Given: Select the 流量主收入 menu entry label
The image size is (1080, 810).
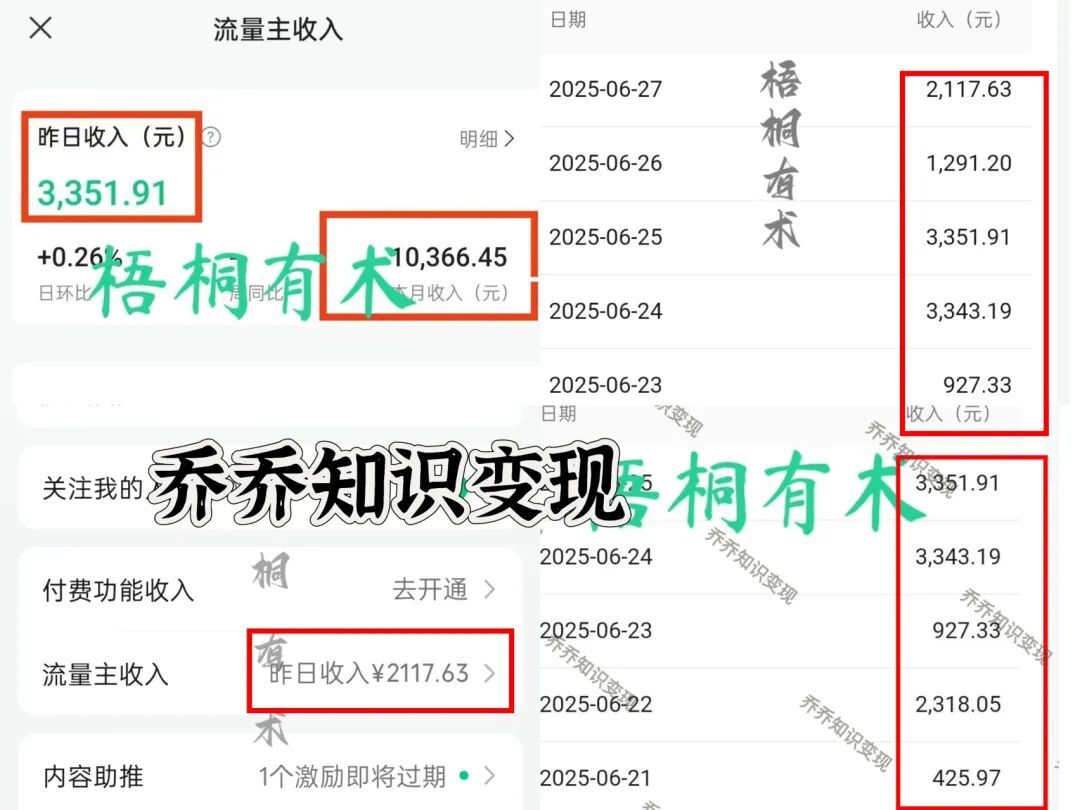Looking at the screenshot, I should point(105,675).
